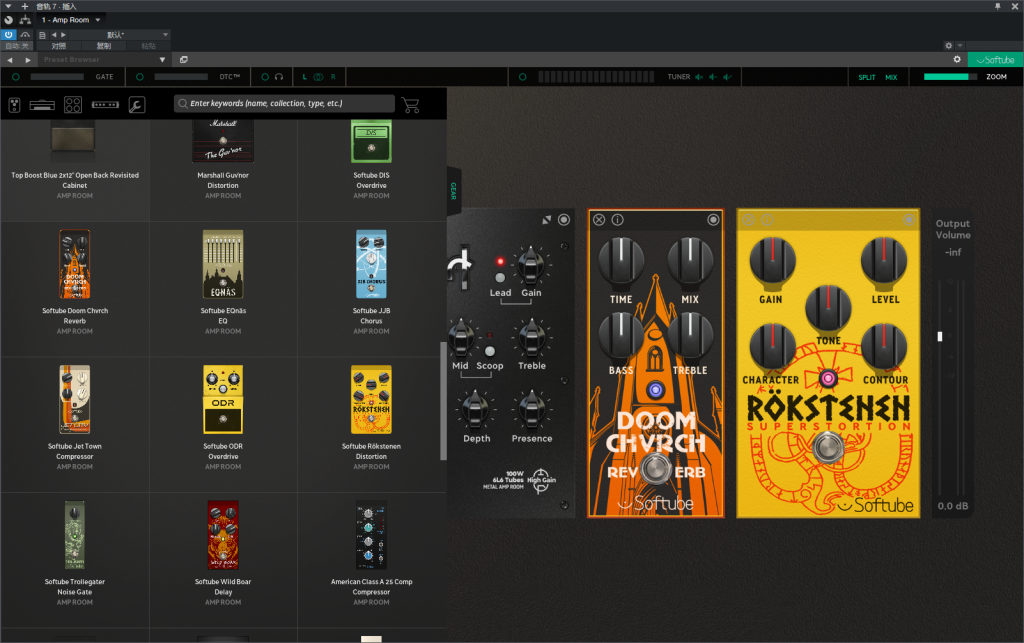The height and width of the screenshot is (643, 1024).
Task: Show info for Doom Chvrch pedal
Action: [x=617, y=220]
